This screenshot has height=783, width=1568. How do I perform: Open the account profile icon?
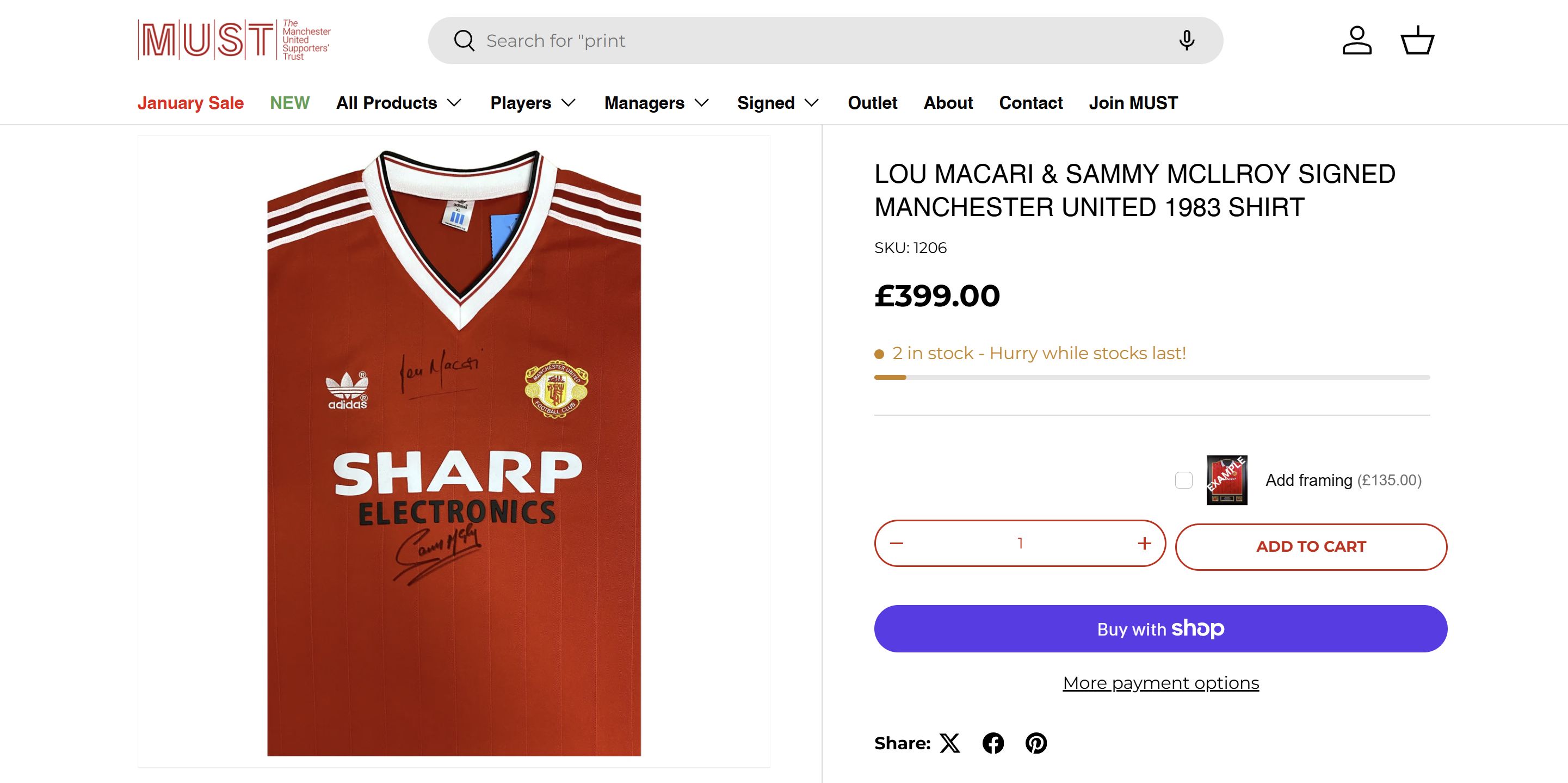click(1357, 41)
